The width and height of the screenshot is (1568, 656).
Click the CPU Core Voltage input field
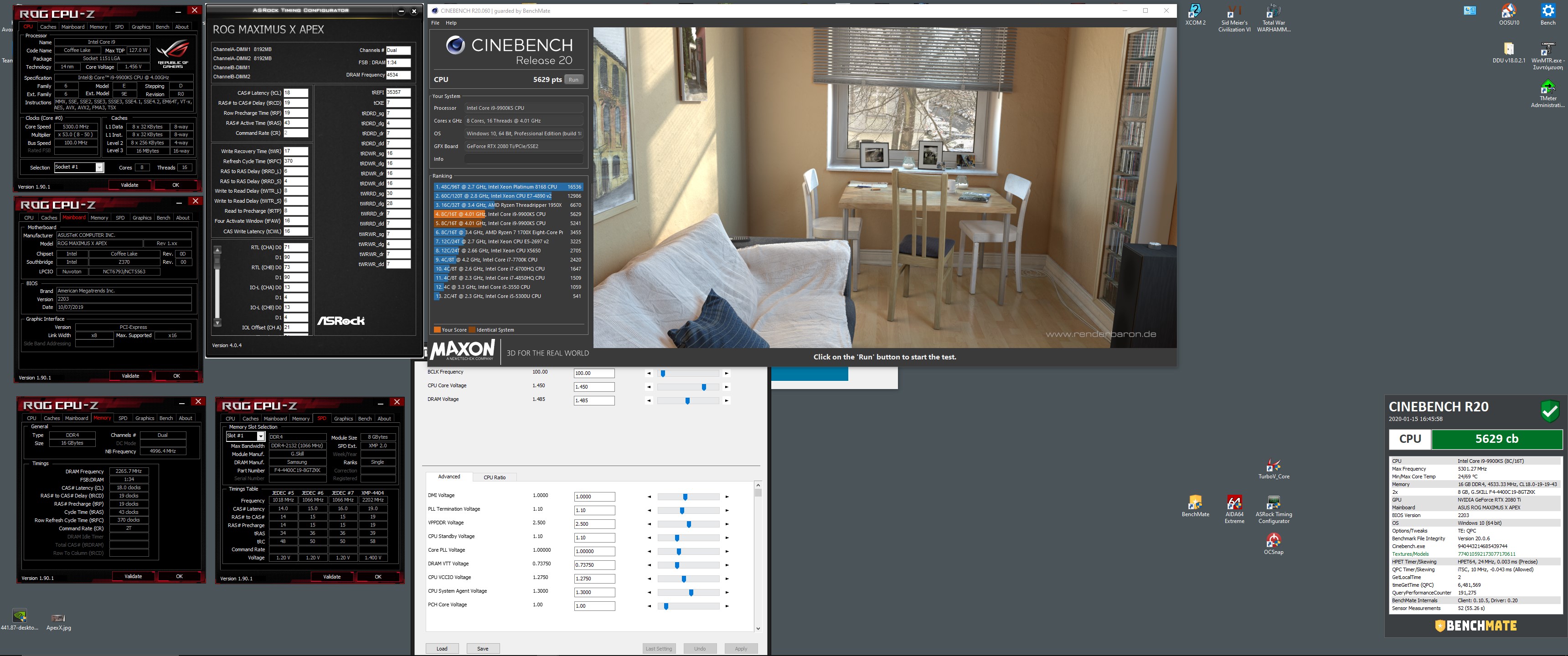[594, 387]
